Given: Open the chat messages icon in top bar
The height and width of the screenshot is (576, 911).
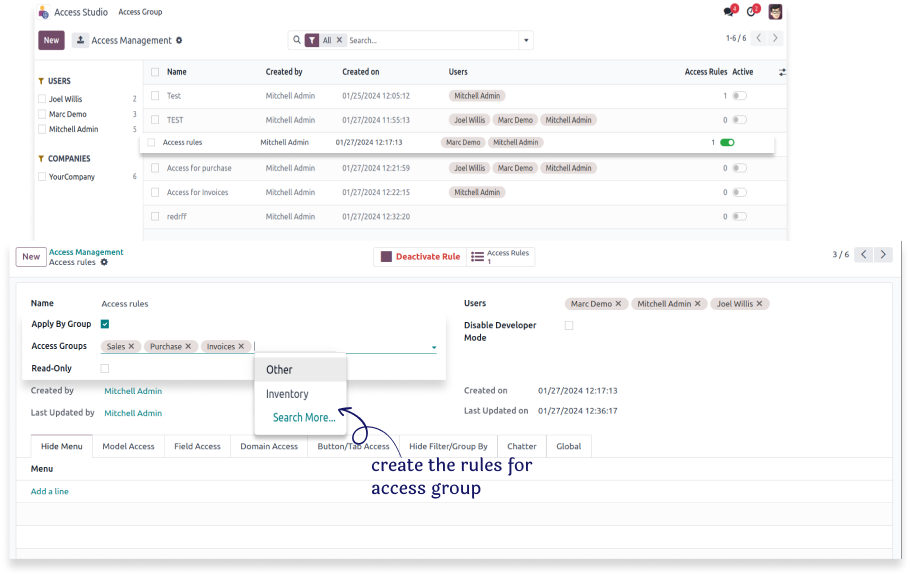Looking at the screenshot, I should (728, 12).
